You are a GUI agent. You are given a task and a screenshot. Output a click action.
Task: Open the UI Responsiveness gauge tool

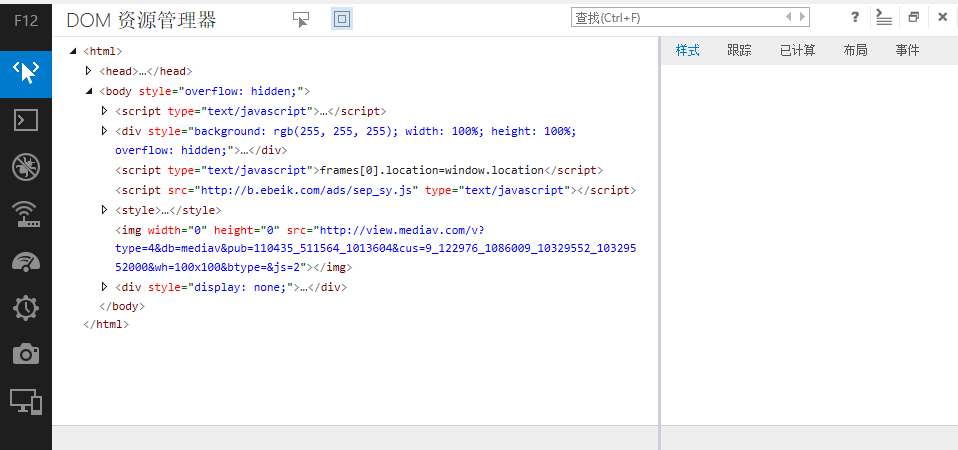click(x=26, y=261)
